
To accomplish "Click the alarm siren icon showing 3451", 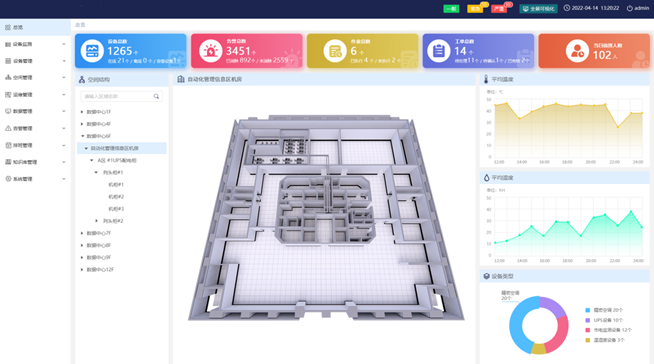I will click(210, 51).
